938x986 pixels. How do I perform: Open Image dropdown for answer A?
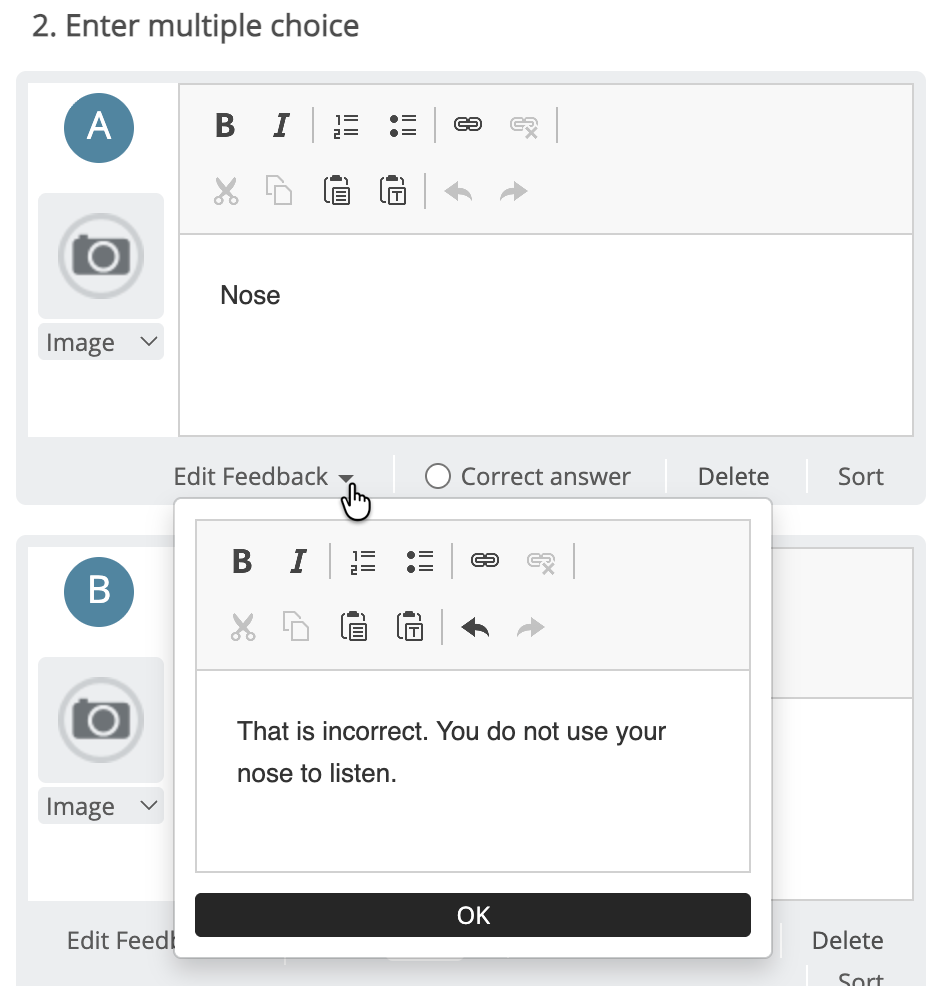point(101,343)
